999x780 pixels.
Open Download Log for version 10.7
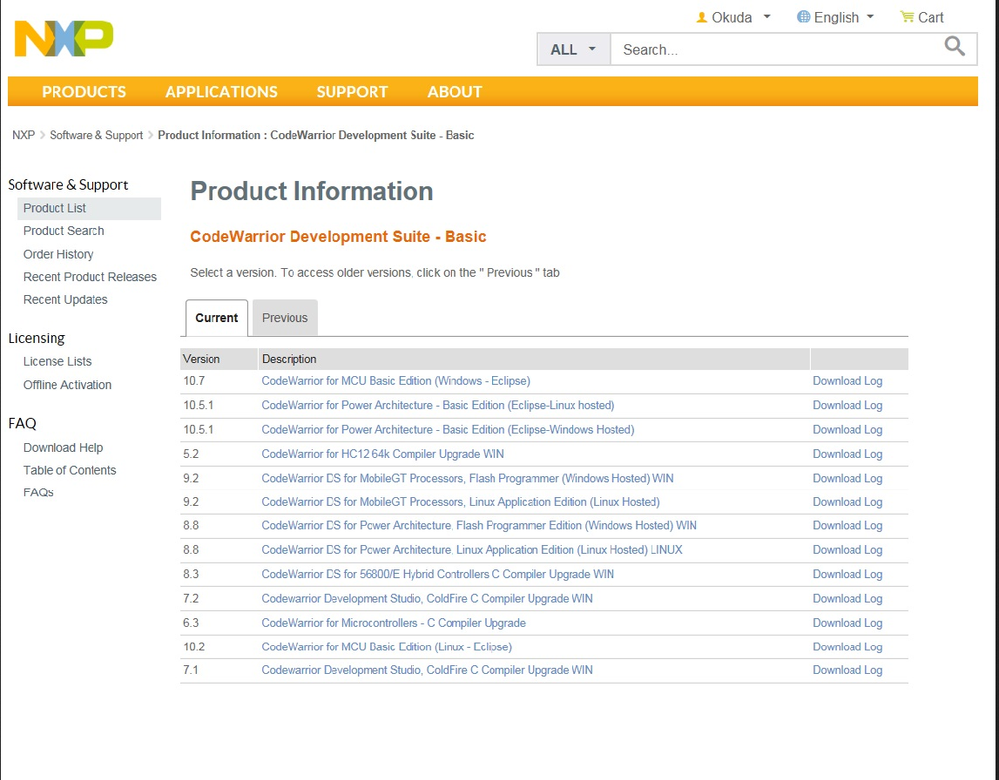coord(847,381)
